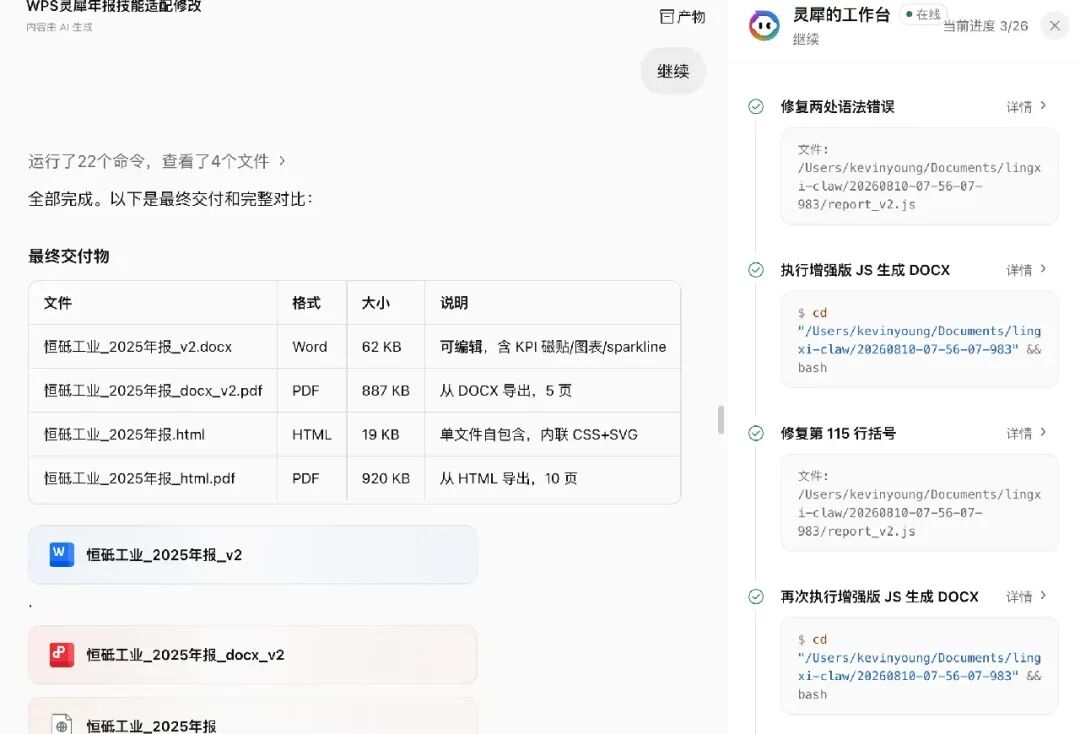
Task: Open the 恒砥工业_2025年报_docx_v2 PDF file card
Action: (x=252, y=655)
